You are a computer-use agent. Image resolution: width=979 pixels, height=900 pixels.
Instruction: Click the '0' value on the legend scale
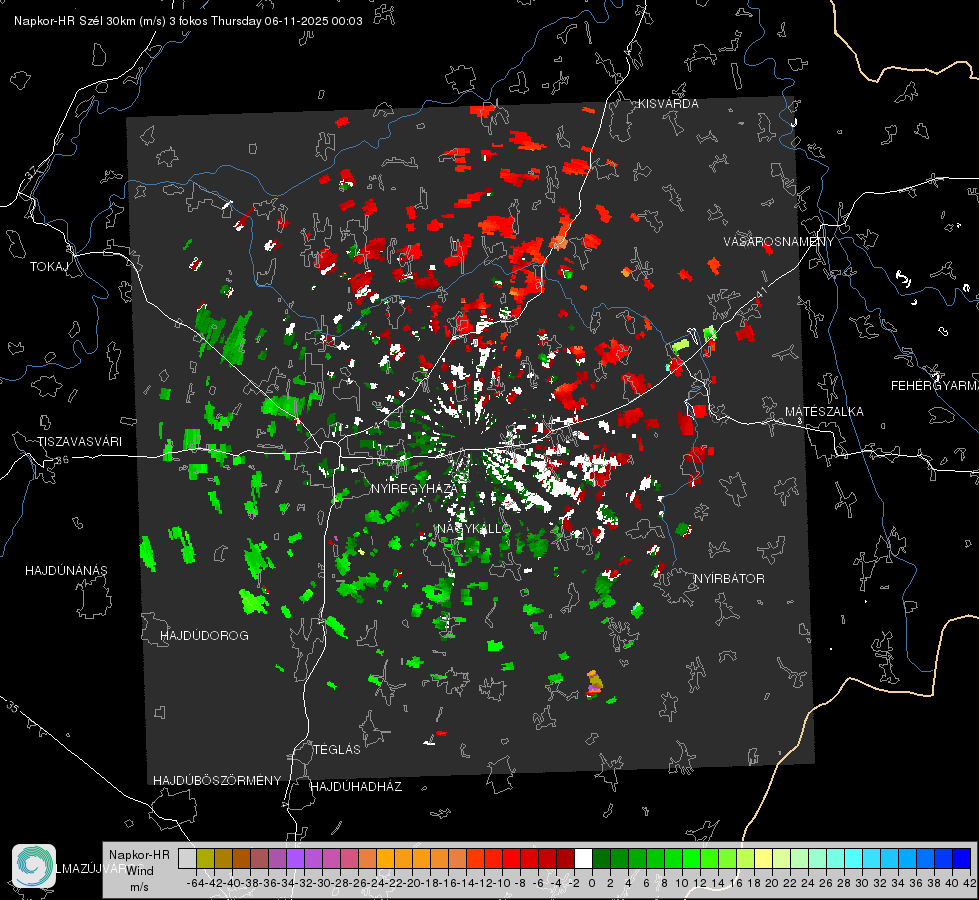(x=592, y=883)
